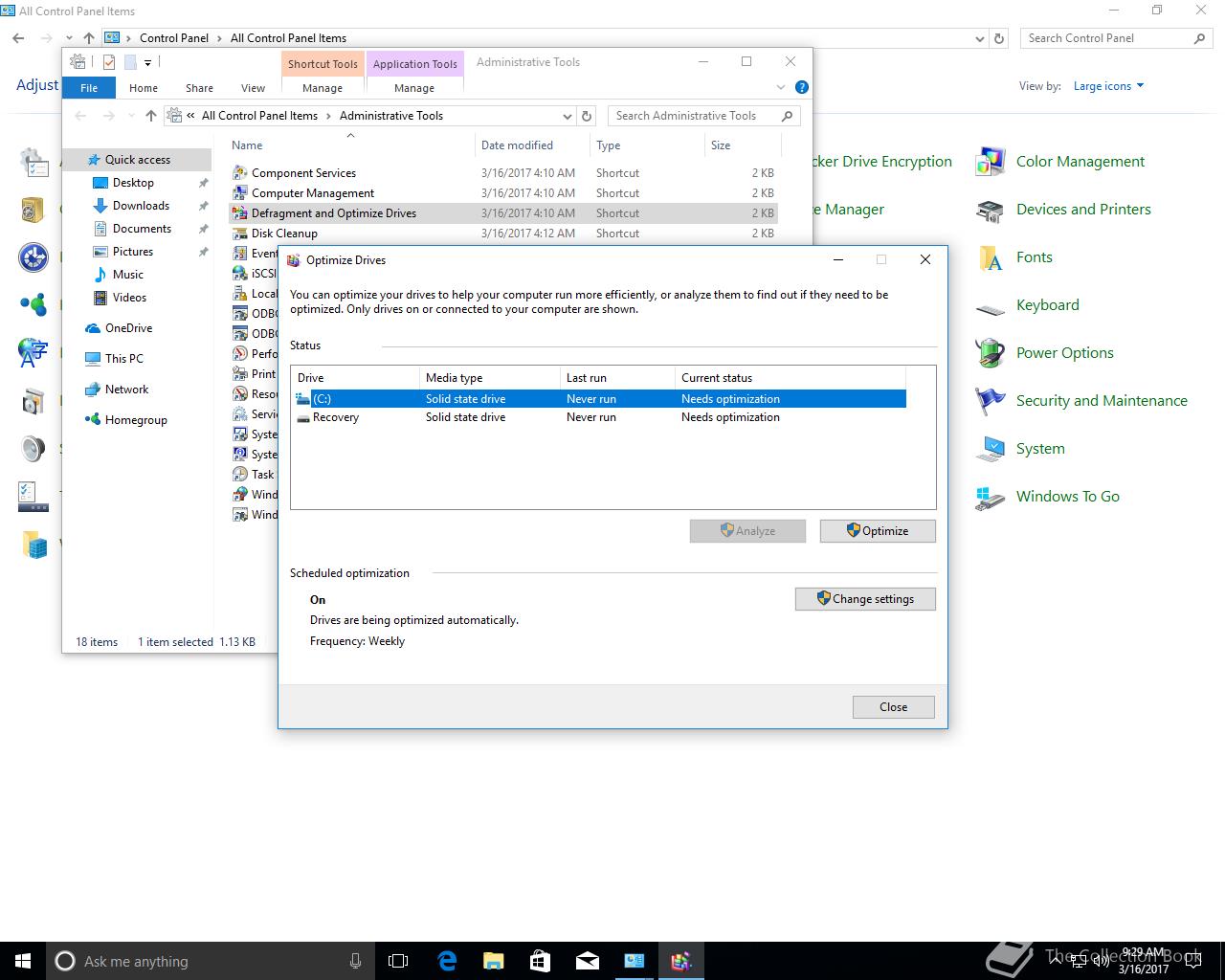Screen dimensions: 1225x980
Task: Open Microsoft Edge from taskbar
Action: [x=447, y=961]
